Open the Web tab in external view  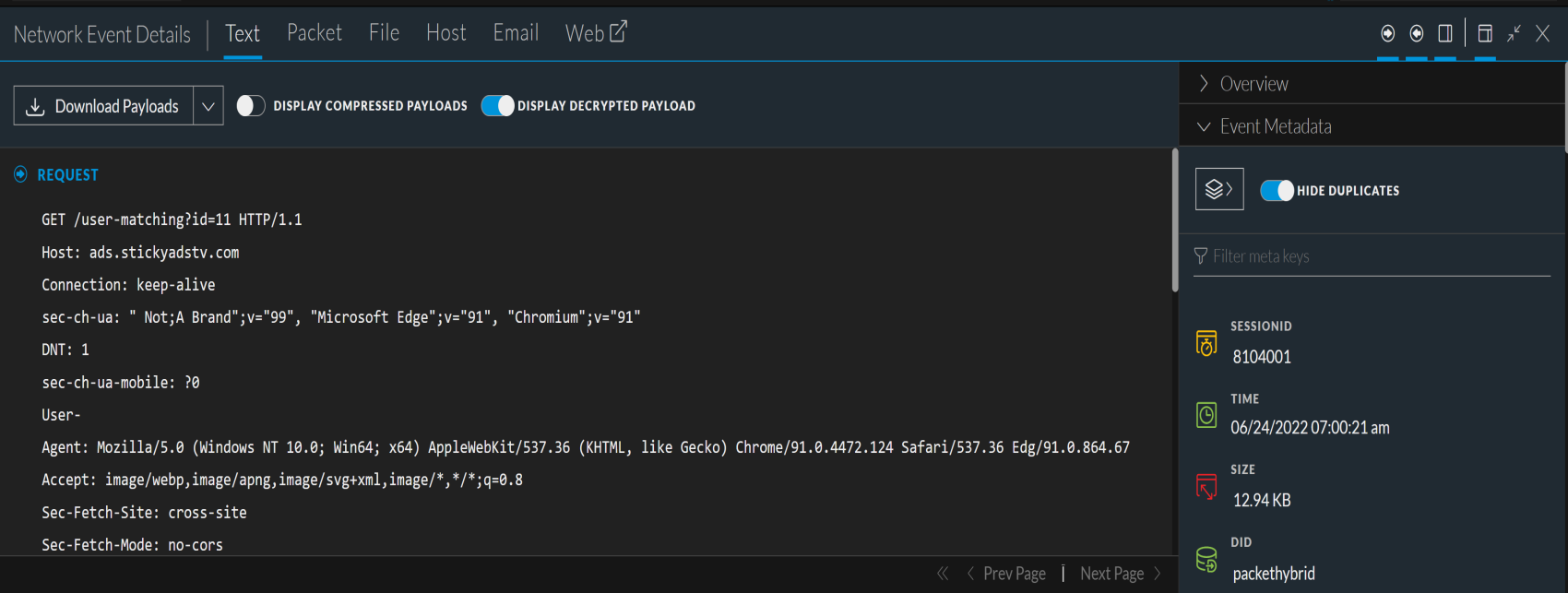(x=595, y=32)
